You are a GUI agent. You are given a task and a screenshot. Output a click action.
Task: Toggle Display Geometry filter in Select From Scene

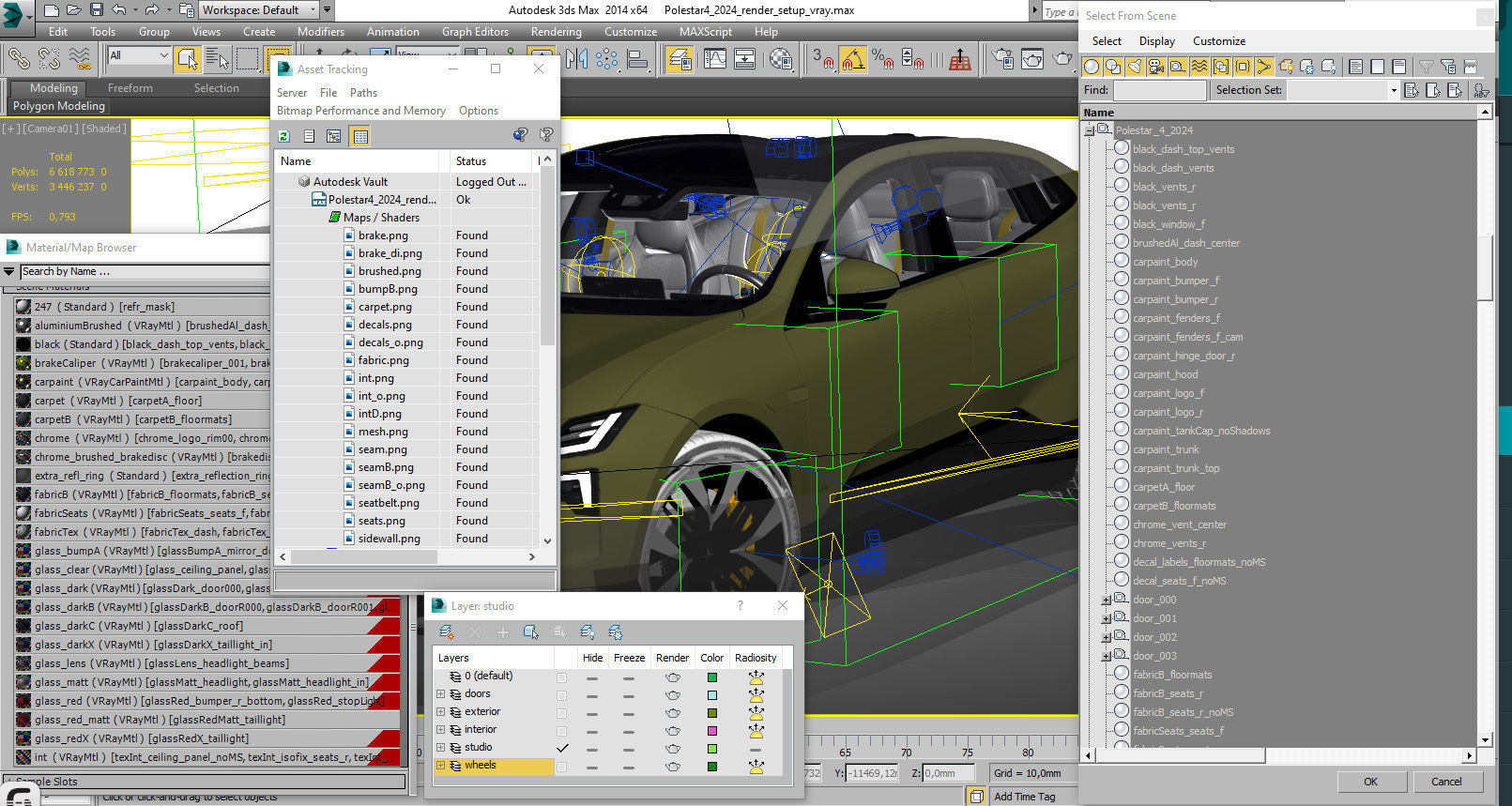tap(1092, 67)
